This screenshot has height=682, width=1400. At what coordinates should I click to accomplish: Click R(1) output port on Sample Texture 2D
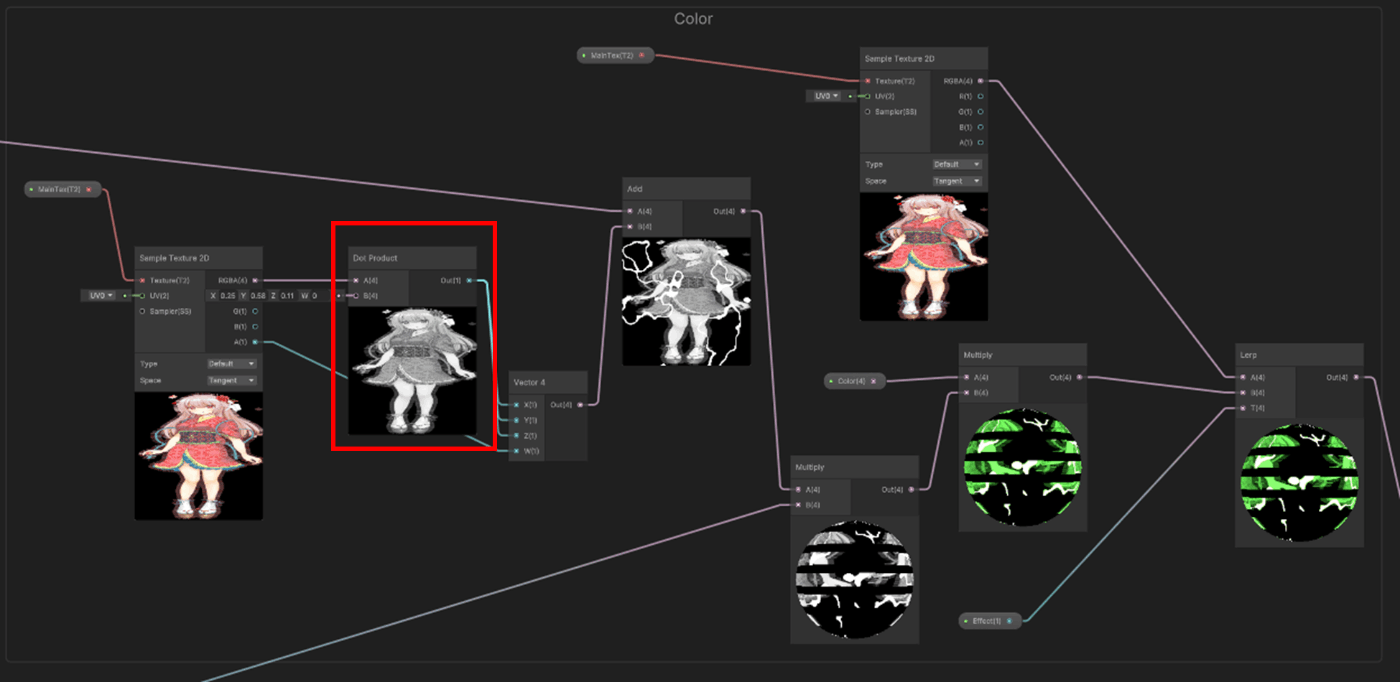980,97
